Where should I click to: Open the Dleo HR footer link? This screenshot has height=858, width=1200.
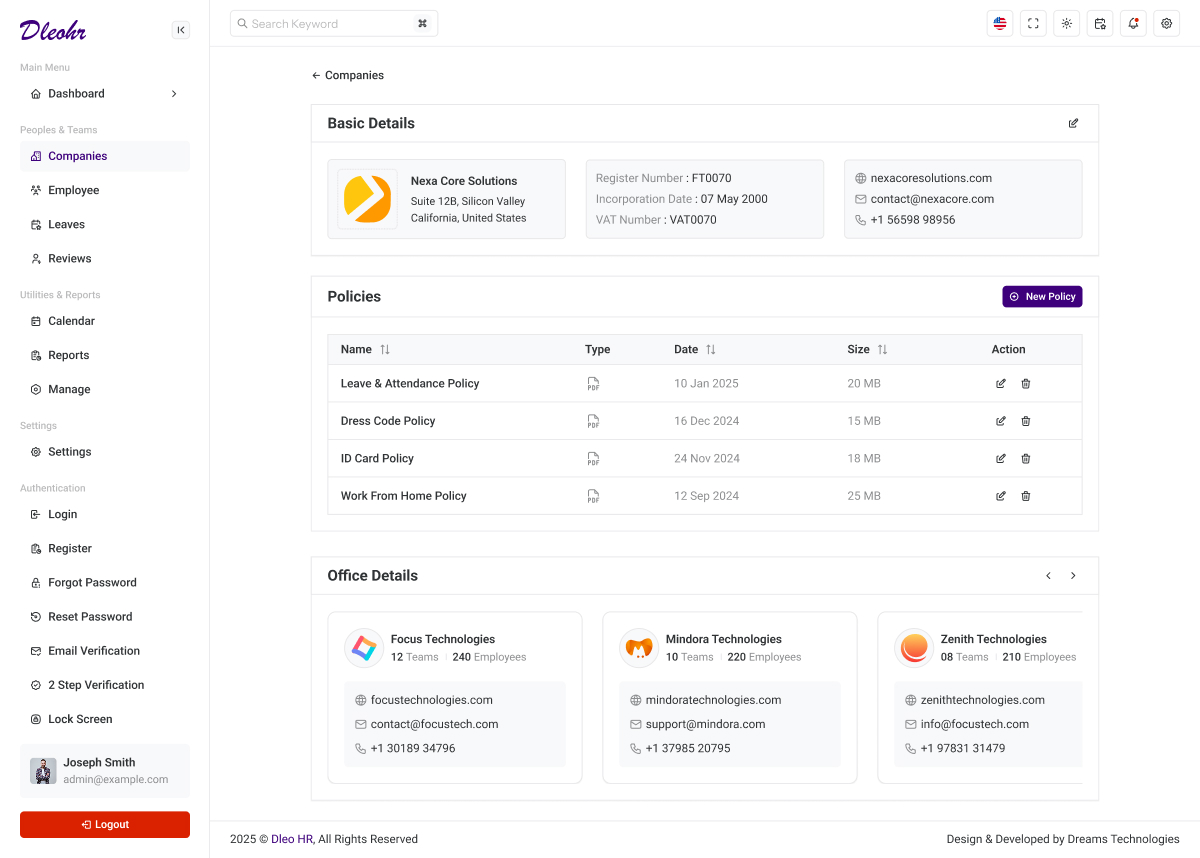290,839
